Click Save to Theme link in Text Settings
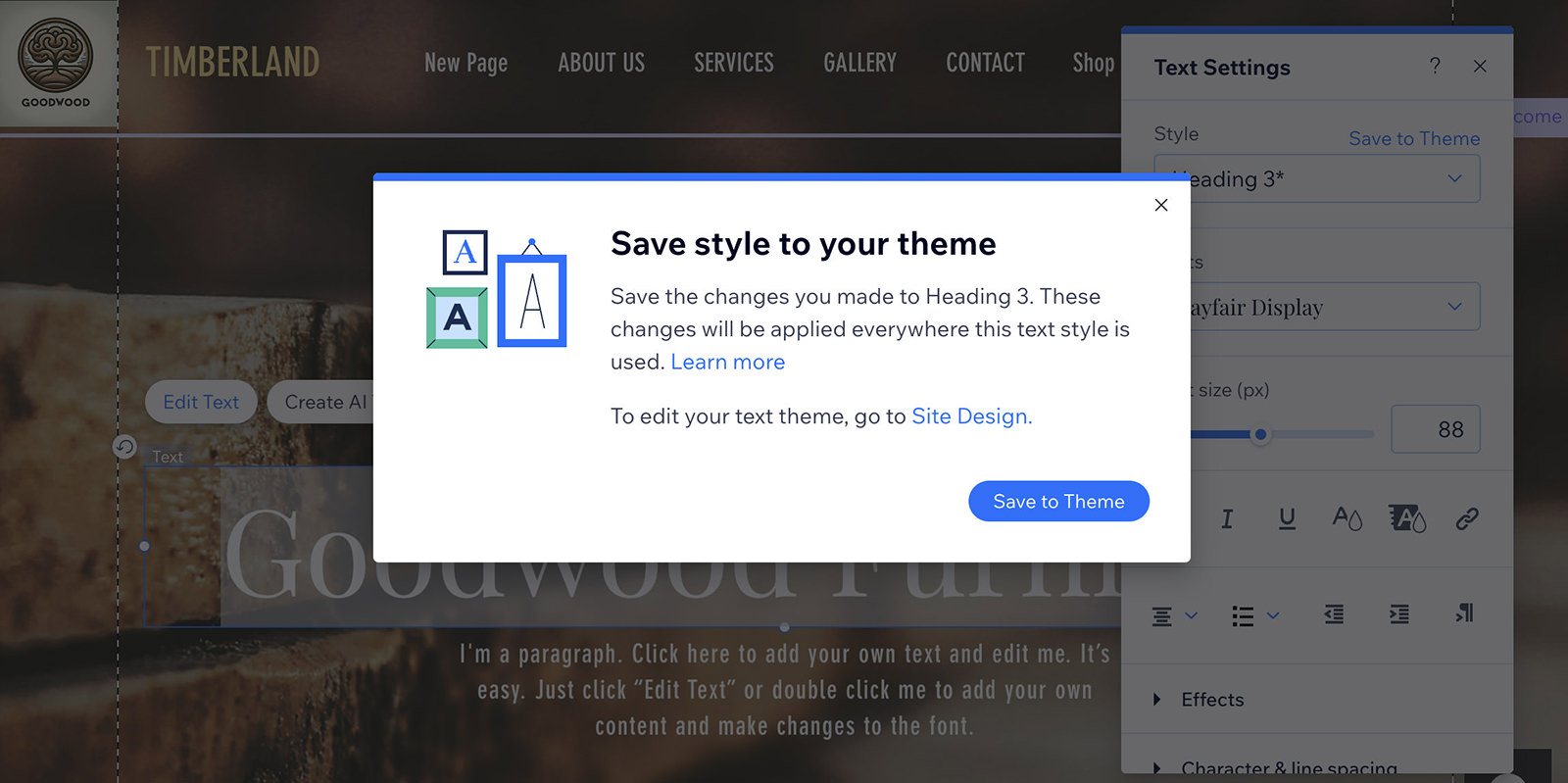Viewport: 1568px width, 783px height. [1414, 138]
